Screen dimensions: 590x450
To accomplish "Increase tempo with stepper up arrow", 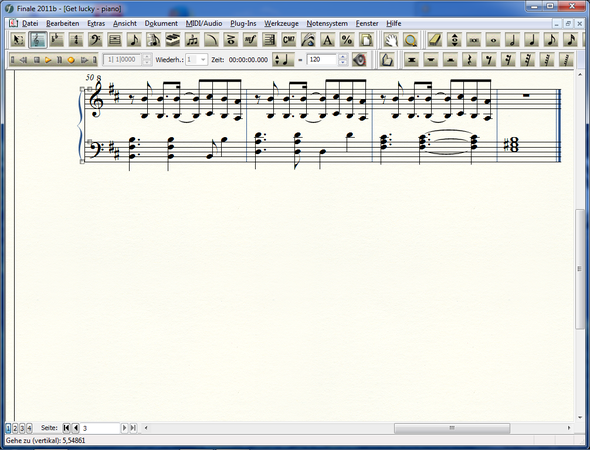I will pos(342,57).
